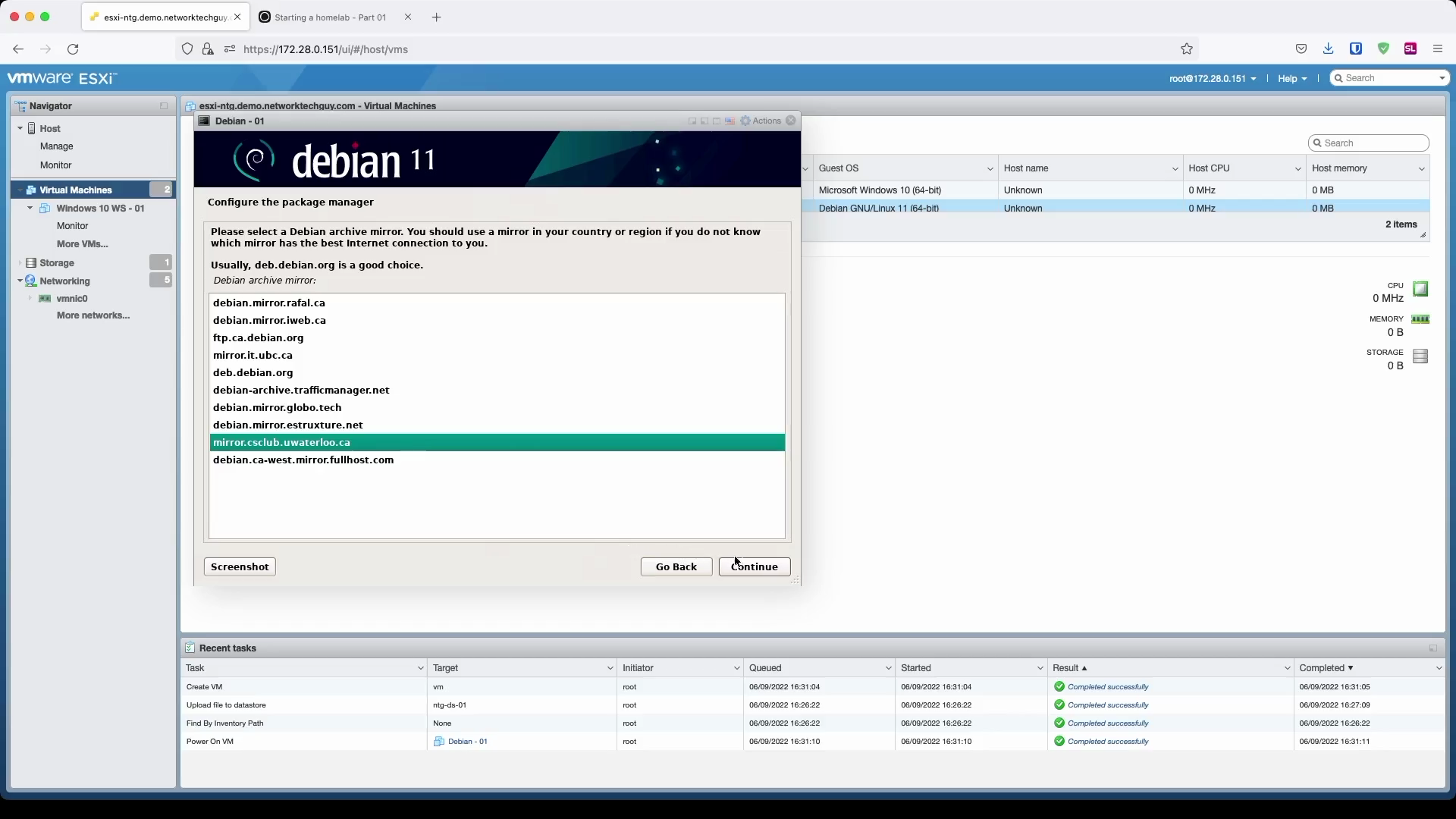This screenshot has width=1456, height=819.
Task: Click the medium console size icon
Action: coord(704,121)
